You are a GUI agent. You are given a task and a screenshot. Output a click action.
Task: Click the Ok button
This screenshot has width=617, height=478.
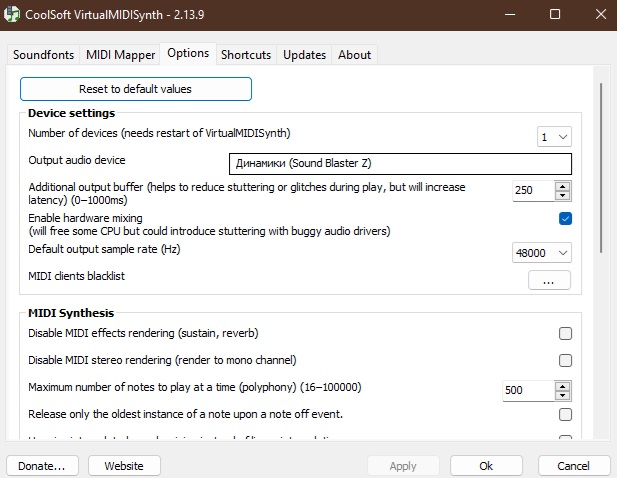coord(486,466)
